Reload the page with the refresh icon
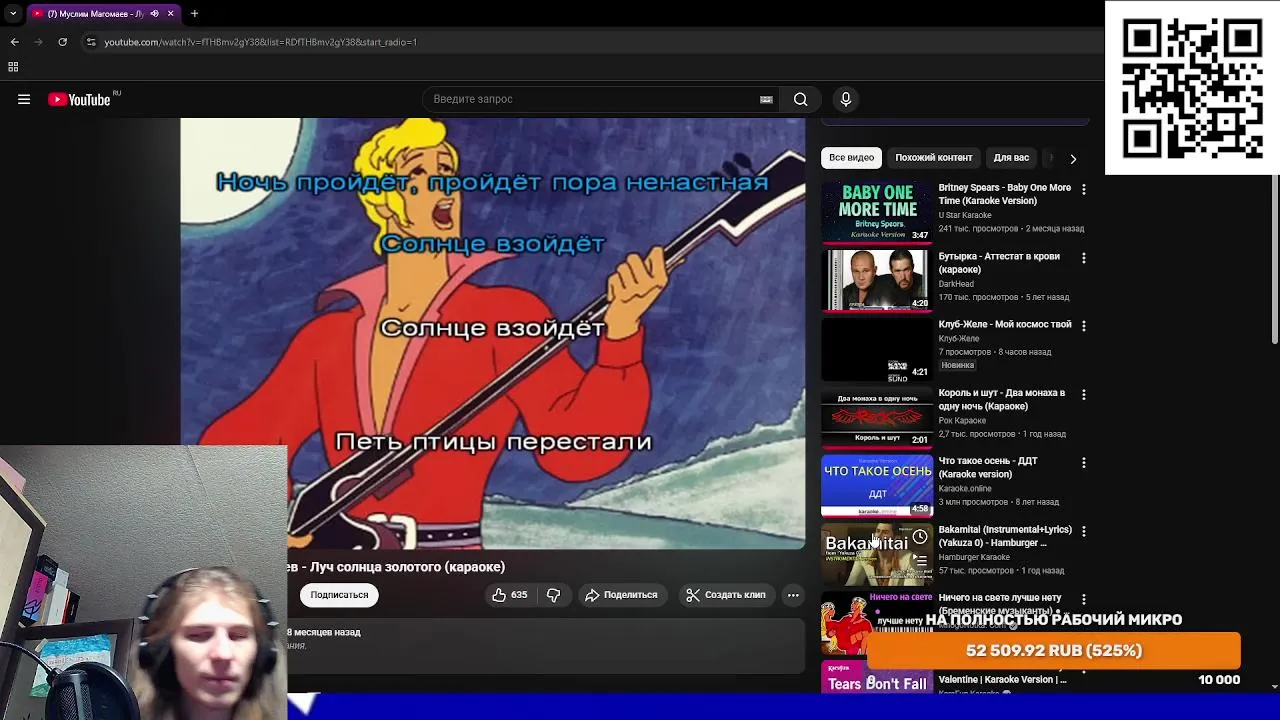 click(x=62, y=42)
